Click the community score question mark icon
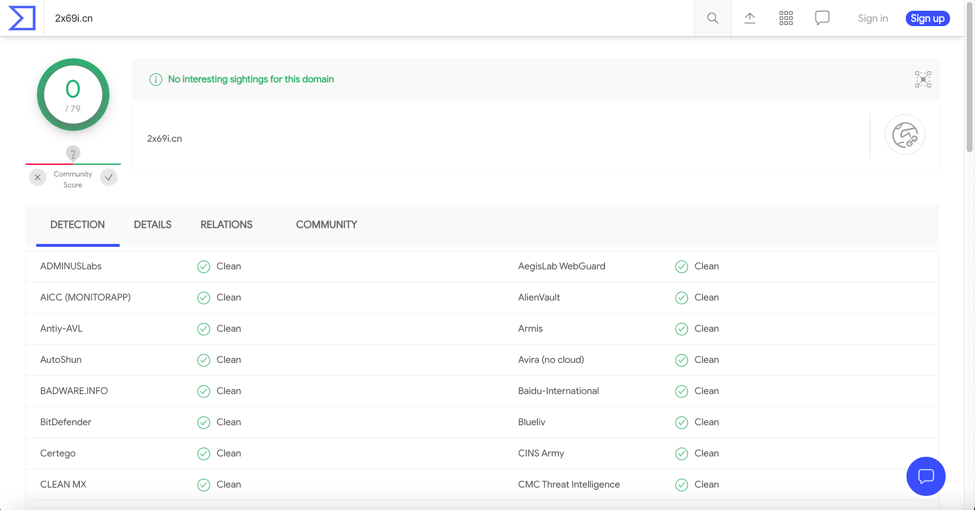Viewport: 975px width, 510px height. point(73,153)
